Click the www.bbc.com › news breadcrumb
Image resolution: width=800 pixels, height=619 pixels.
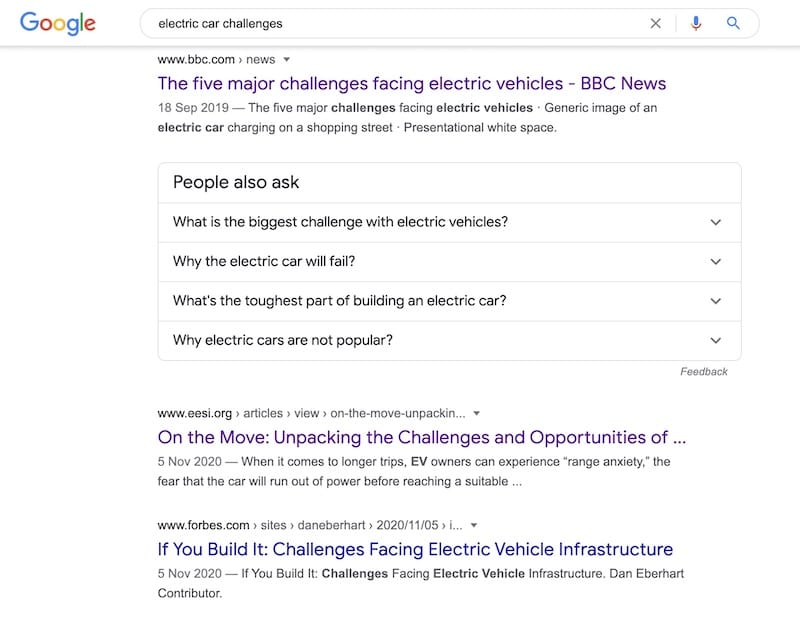point(215,60)
